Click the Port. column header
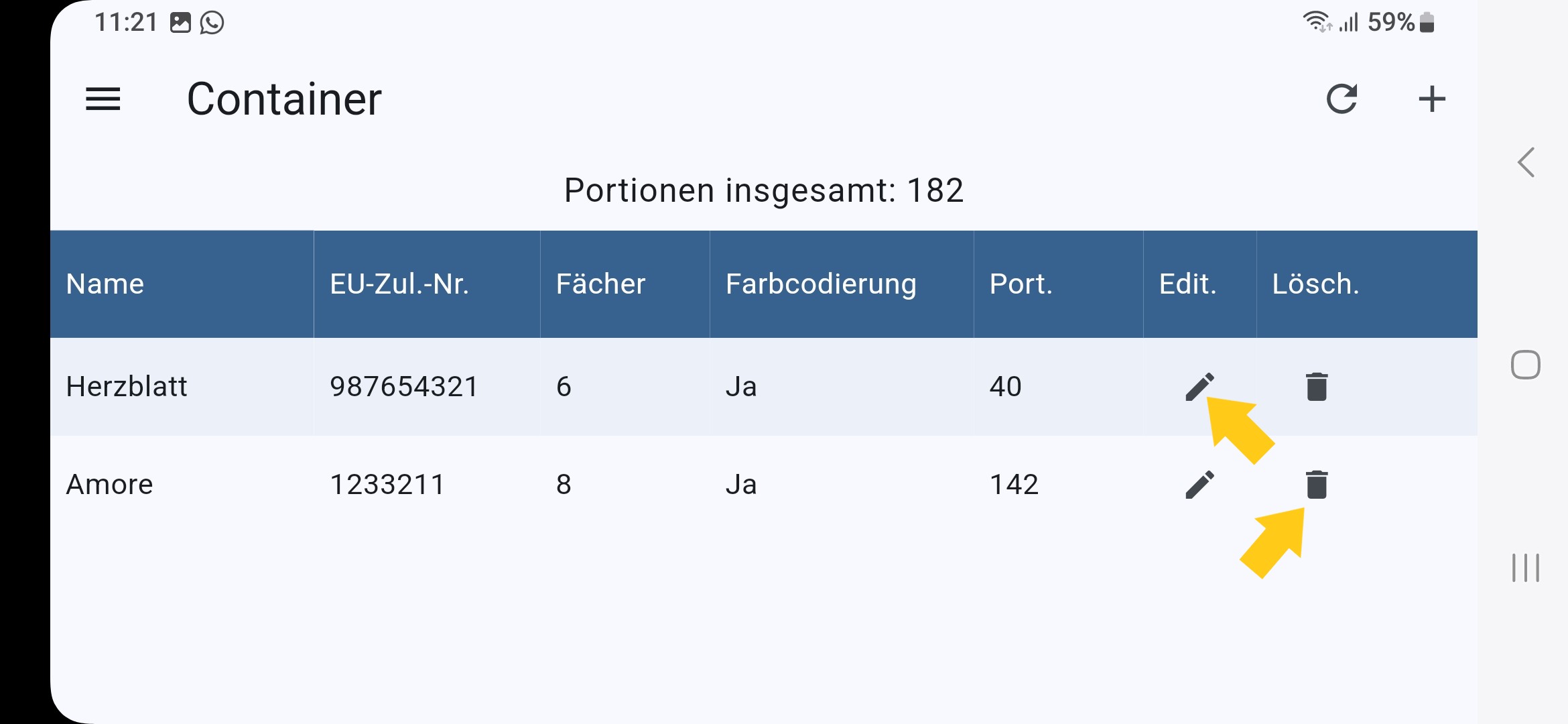 (x=1021, y=284)
